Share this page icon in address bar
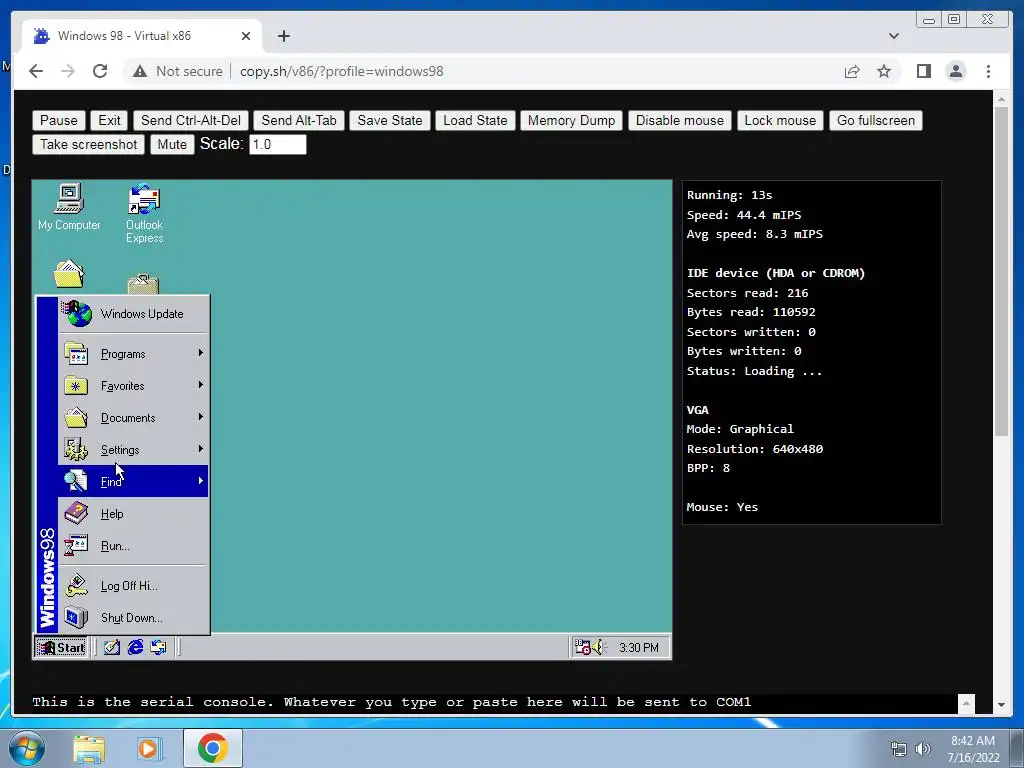Image resolution: width=1024 pixels, height=768 pixels. [x=852, y=71]
